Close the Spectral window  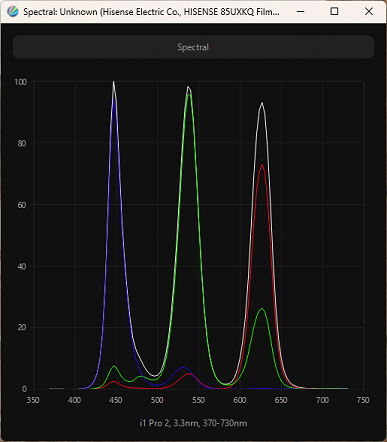pyautogui.click(x=369, y=11)
